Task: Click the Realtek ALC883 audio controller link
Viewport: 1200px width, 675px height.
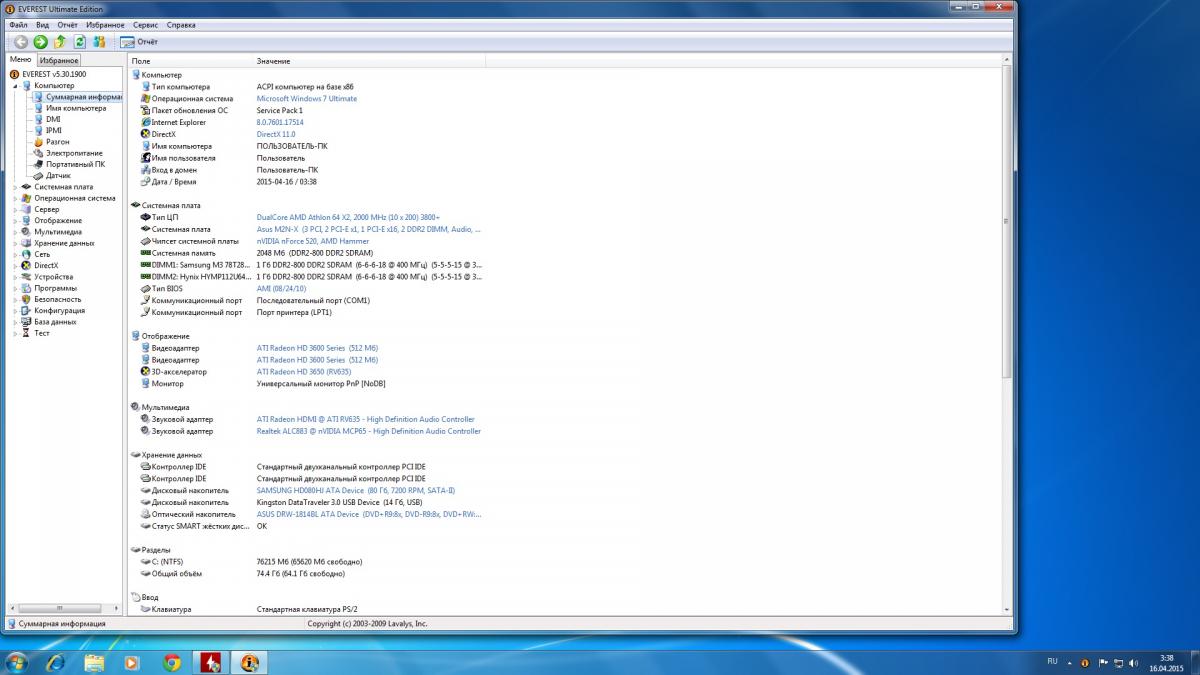Action: 369,431
